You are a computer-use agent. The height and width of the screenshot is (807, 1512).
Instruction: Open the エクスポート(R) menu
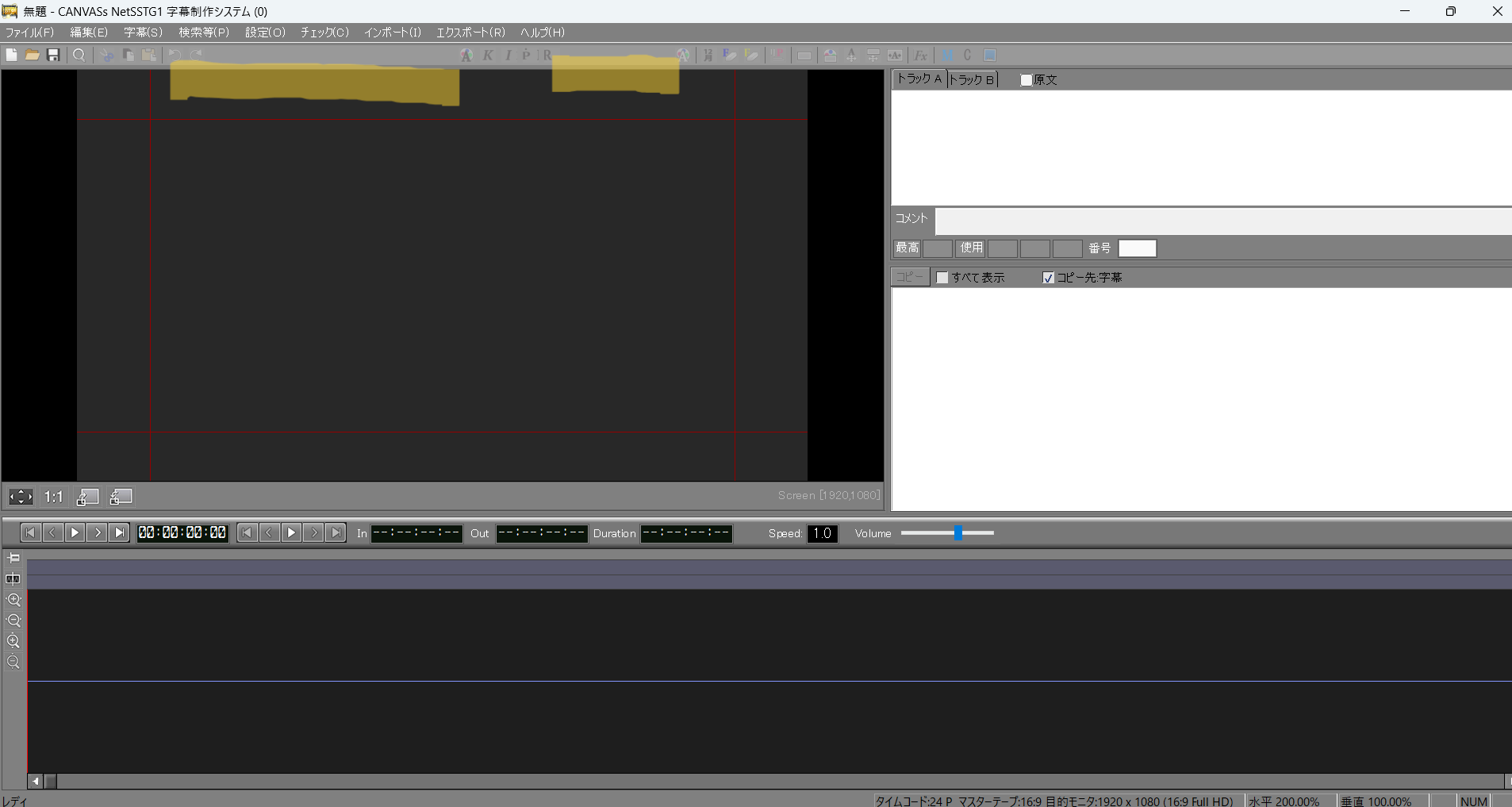pos(470,33)
